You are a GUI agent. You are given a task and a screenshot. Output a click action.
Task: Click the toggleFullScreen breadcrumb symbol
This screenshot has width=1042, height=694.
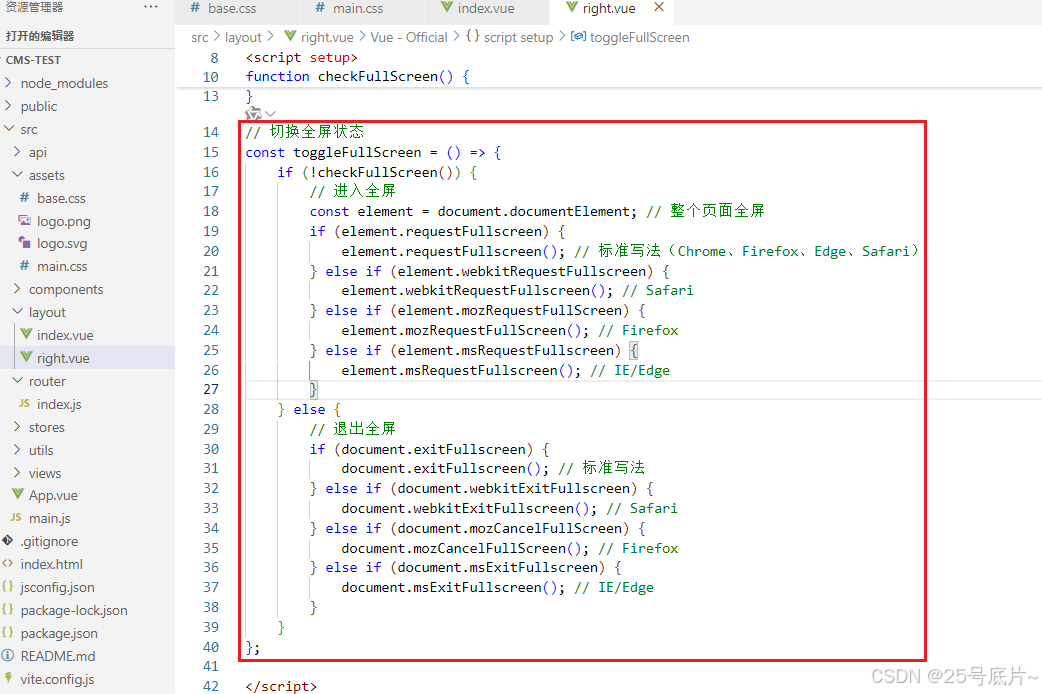pyautogui.click(x=630, y=37)
